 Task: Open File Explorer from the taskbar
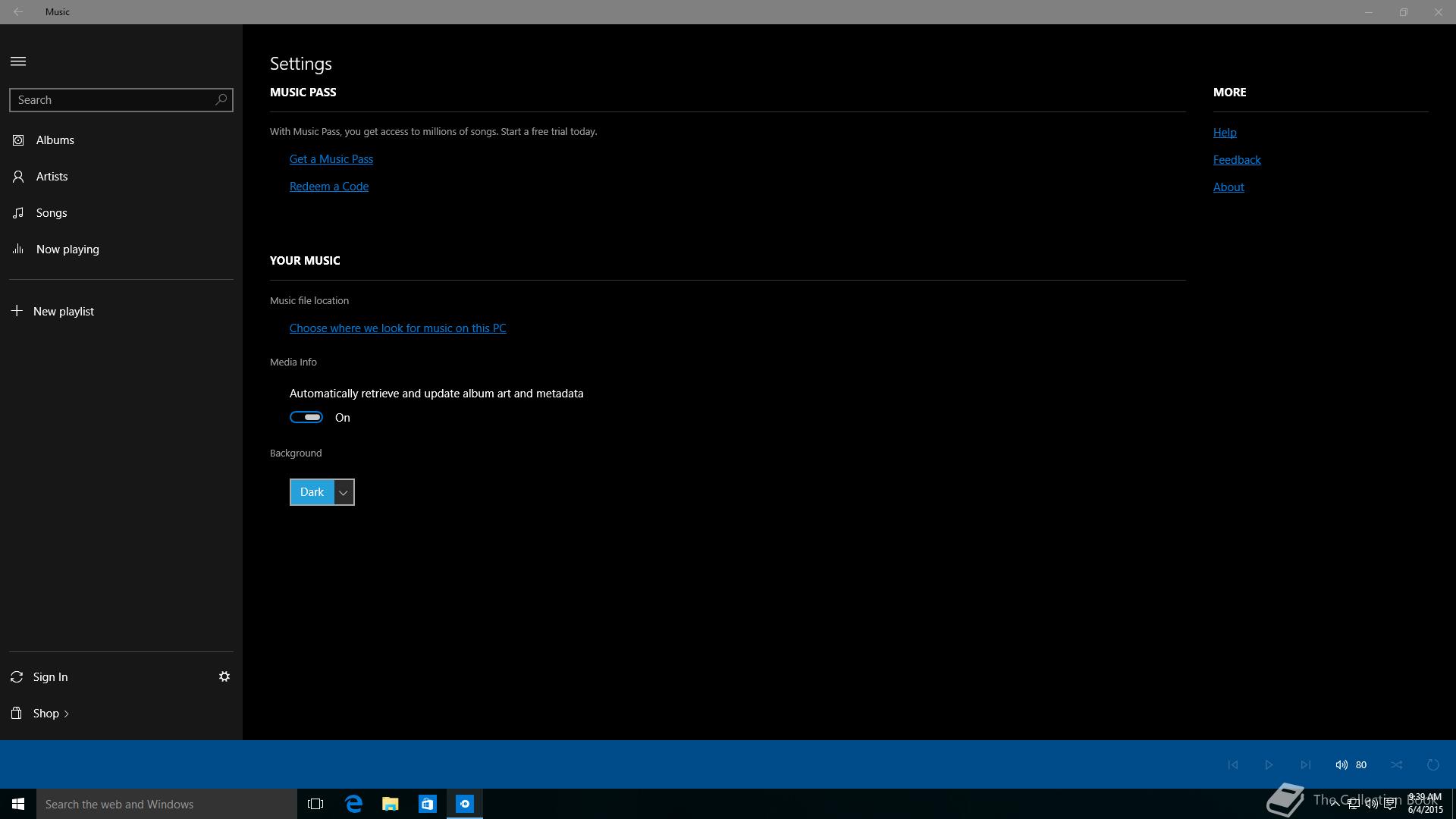pos(391,804)
